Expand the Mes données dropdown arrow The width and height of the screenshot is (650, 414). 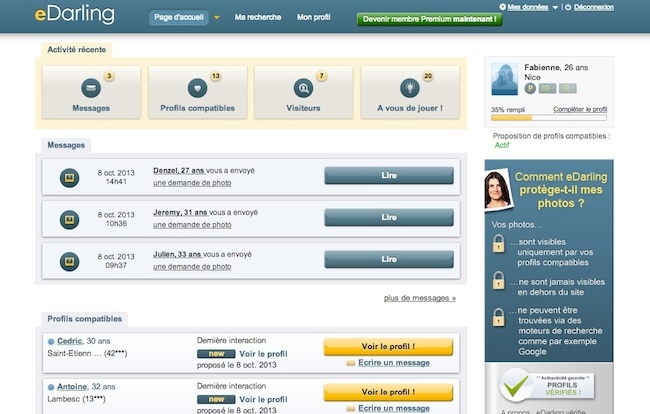point(555,7)
